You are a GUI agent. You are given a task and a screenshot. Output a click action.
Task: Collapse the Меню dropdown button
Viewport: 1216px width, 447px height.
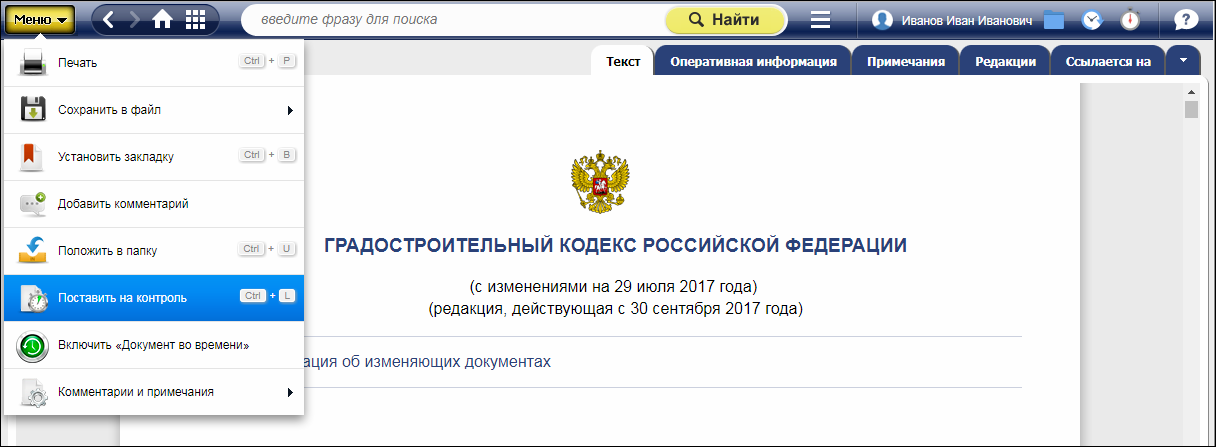40,19
